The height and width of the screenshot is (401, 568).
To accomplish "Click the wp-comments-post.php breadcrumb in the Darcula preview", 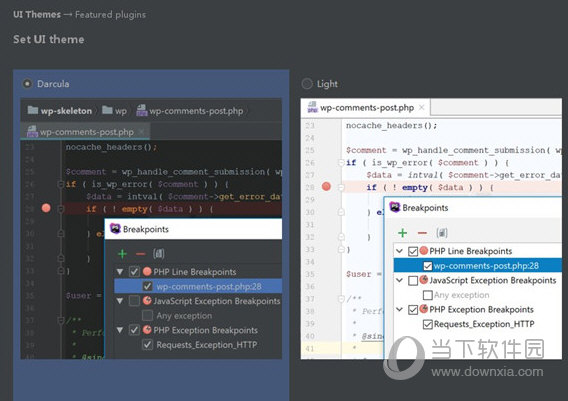I will (x=189, y=110).
